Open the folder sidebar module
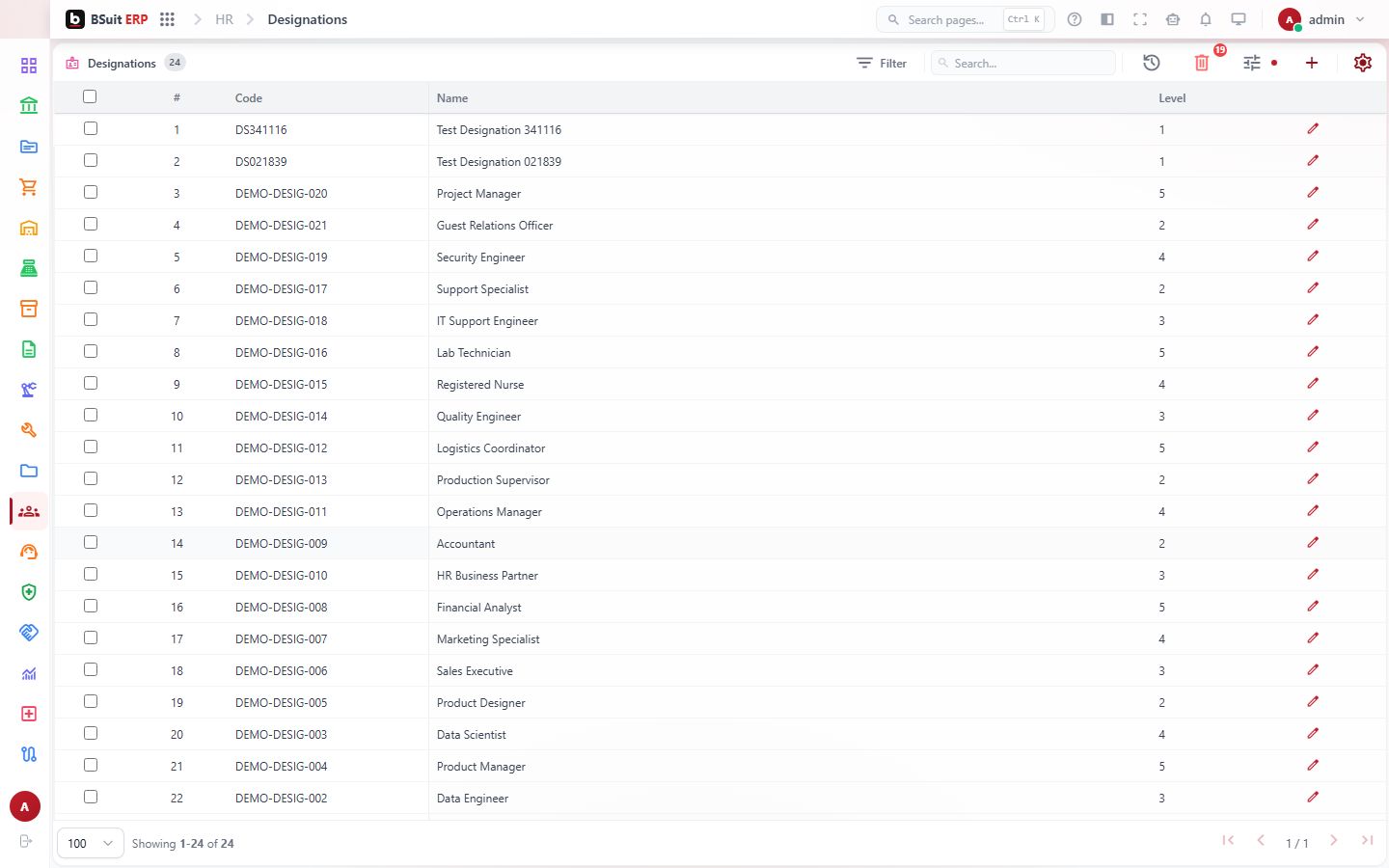 click(29, 471)
